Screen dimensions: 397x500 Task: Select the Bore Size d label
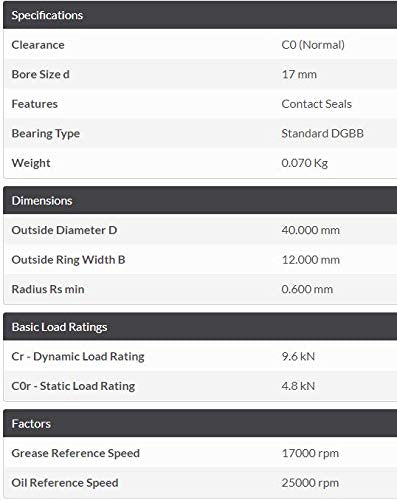click(x=41, y=74)
